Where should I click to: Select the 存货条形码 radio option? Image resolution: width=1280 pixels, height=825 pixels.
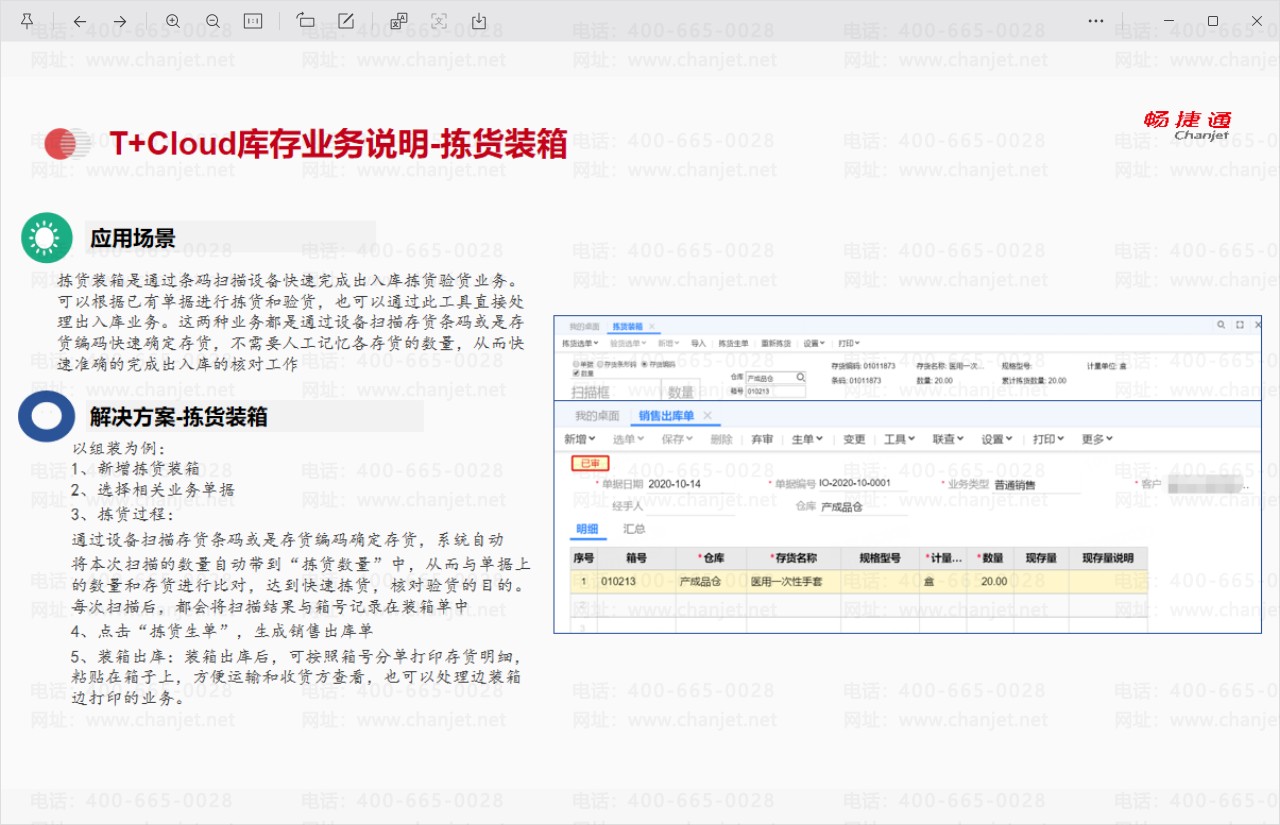tap(600, 364)
